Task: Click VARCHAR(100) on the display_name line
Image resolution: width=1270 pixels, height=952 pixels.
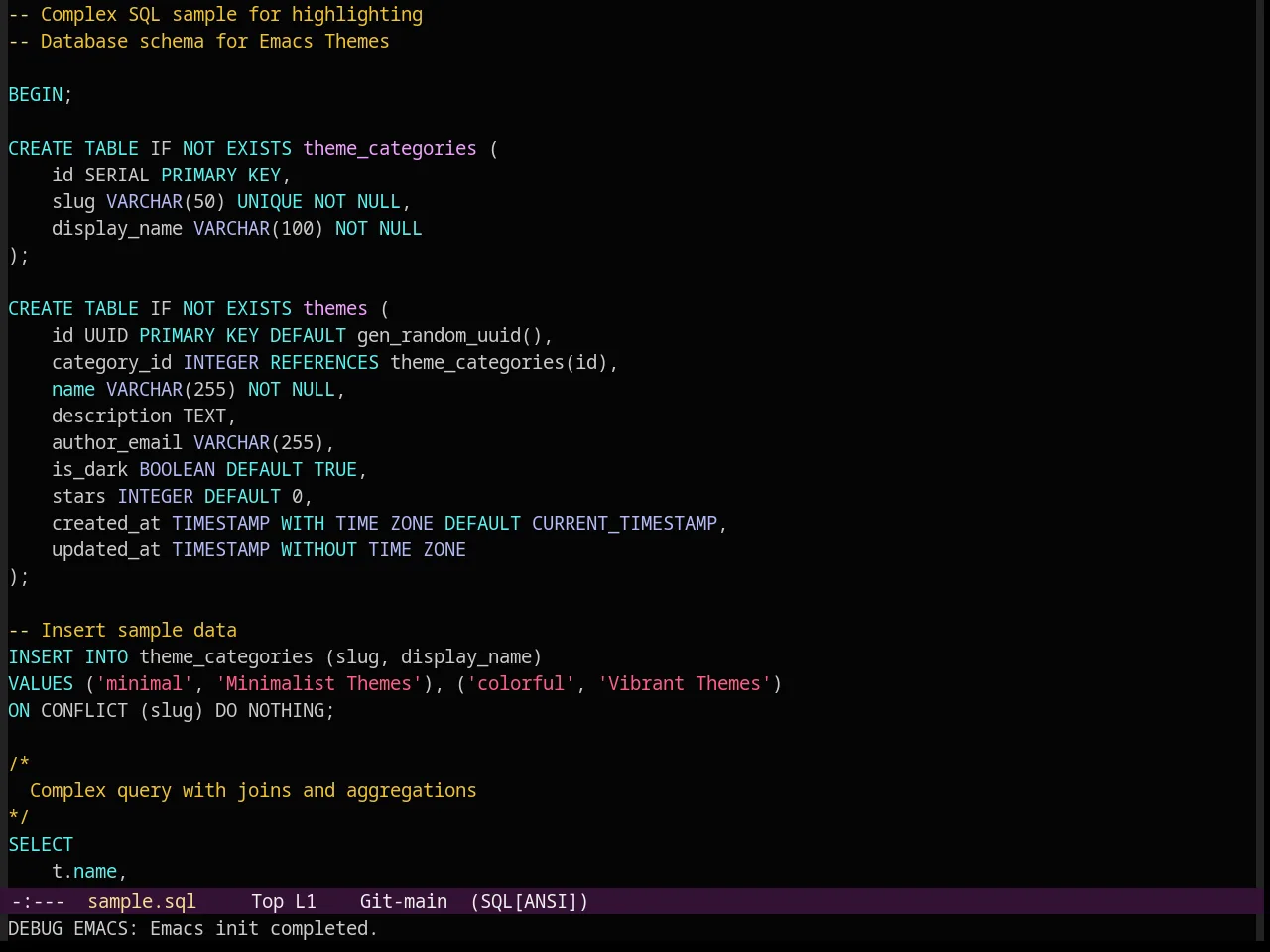Action: (259, 228)
